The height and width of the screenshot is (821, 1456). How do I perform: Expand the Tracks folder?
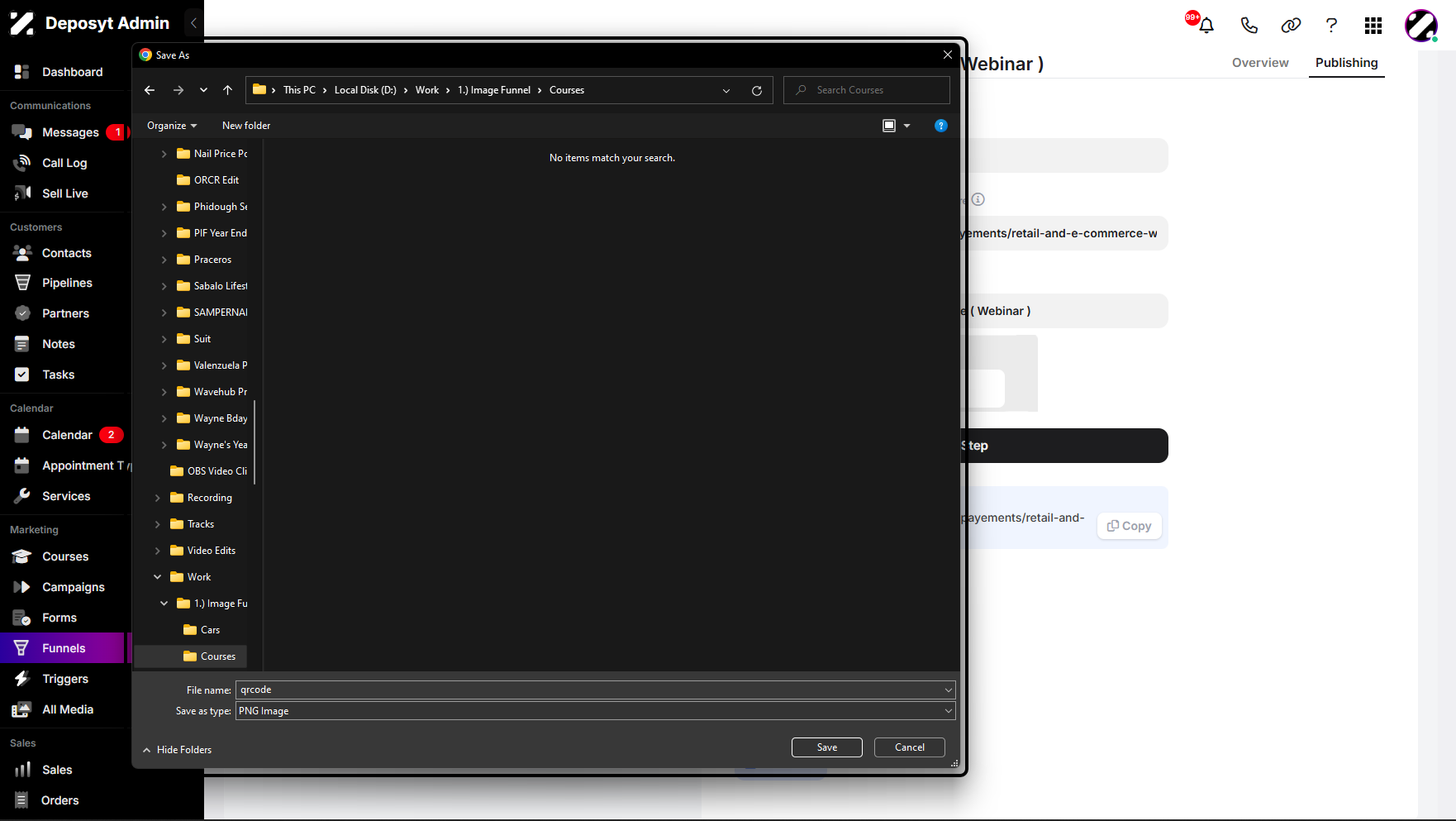coord(157,524)
